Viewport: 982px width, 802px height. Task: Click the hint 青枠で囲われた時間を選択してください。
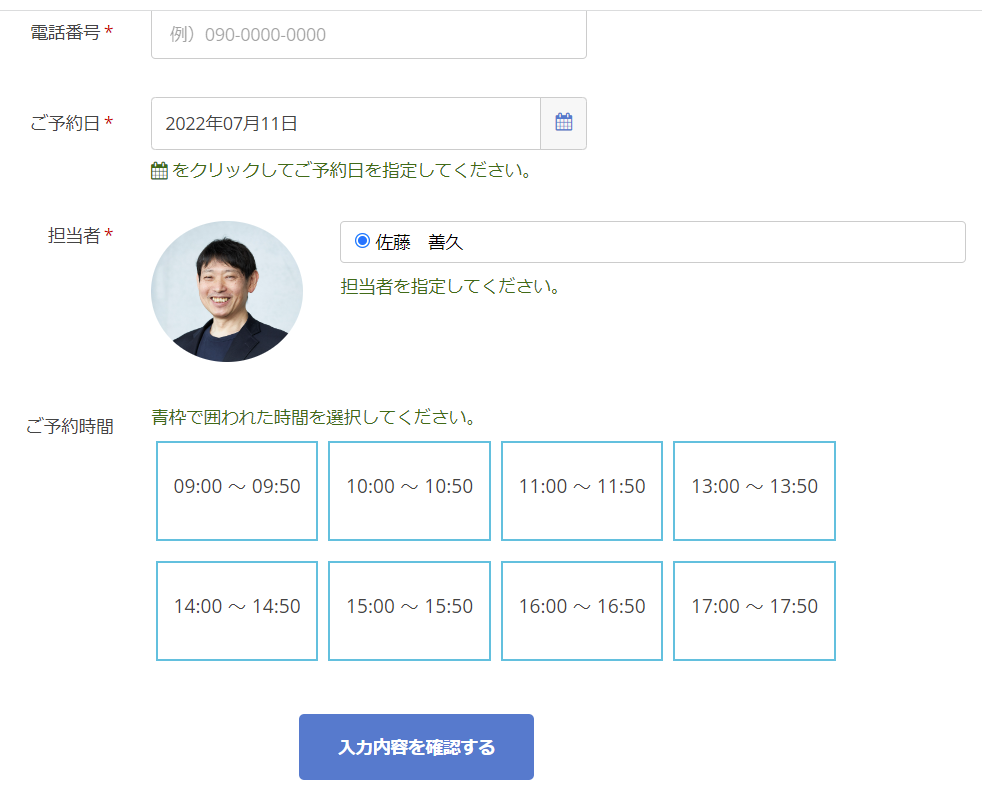[x=314, y=417]
